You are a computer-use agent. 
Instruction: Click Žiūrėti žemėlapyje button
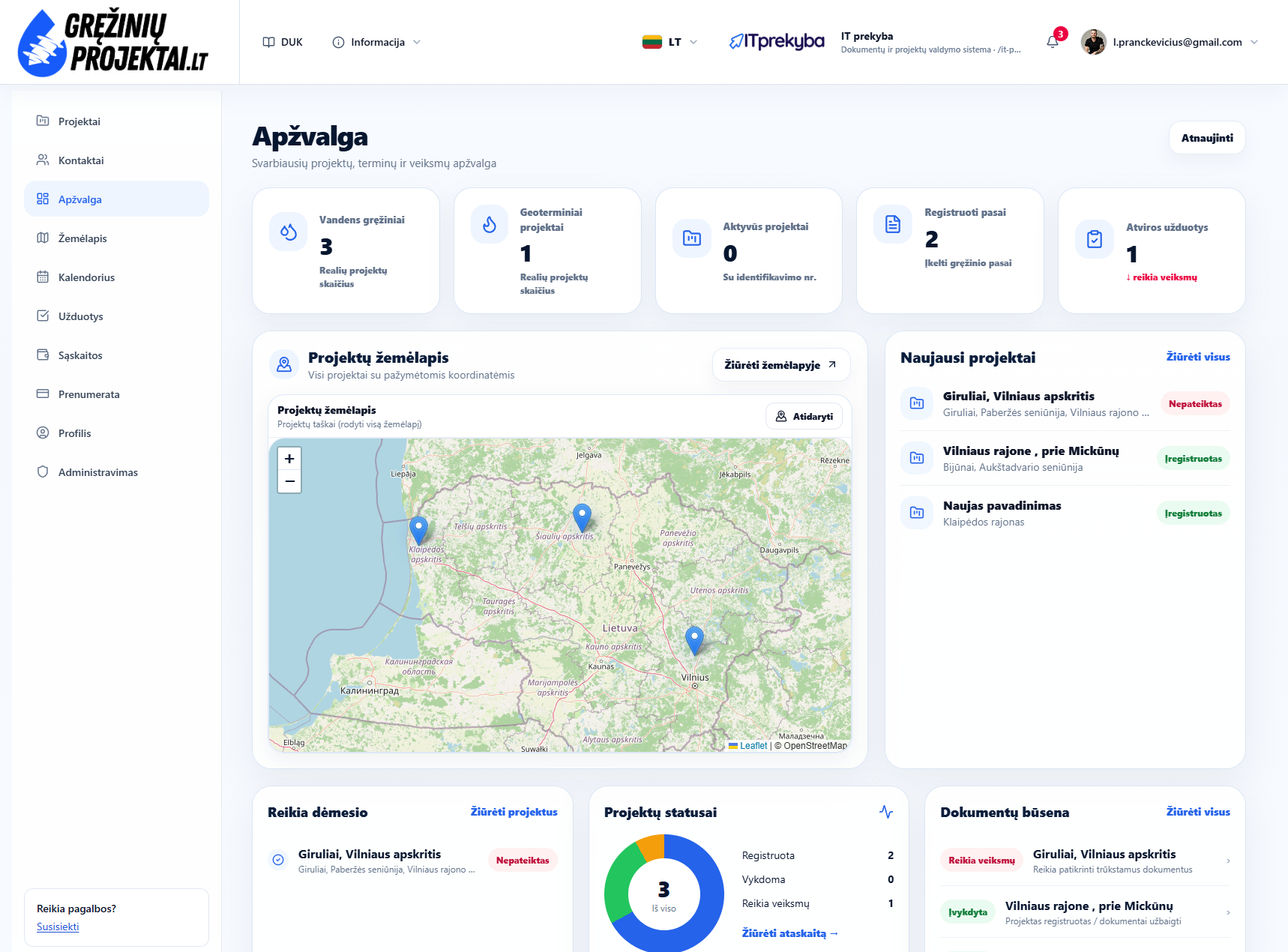(781, 365)
